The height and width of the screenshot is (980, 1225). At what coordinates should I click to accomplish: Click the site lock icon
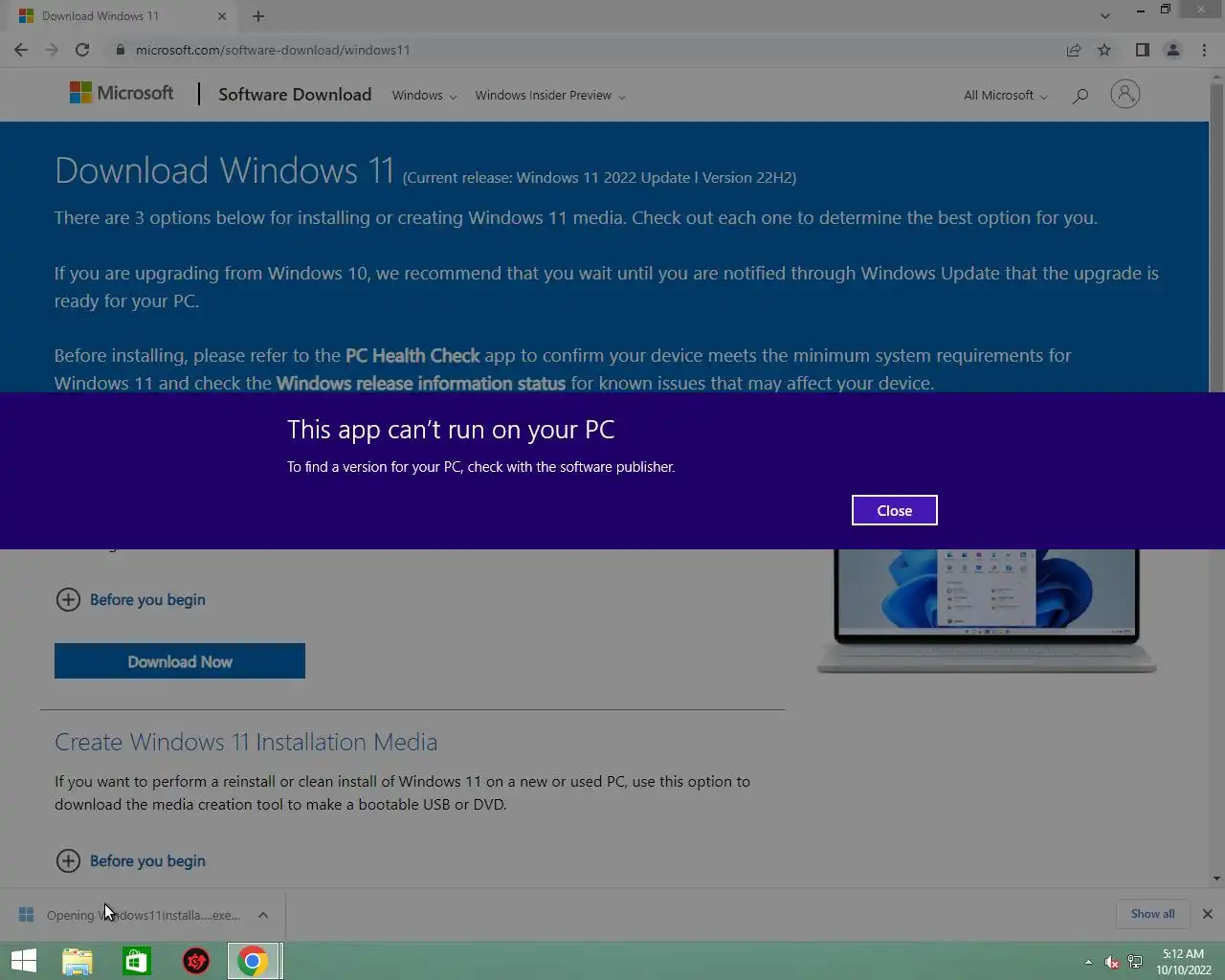(120, 50)
